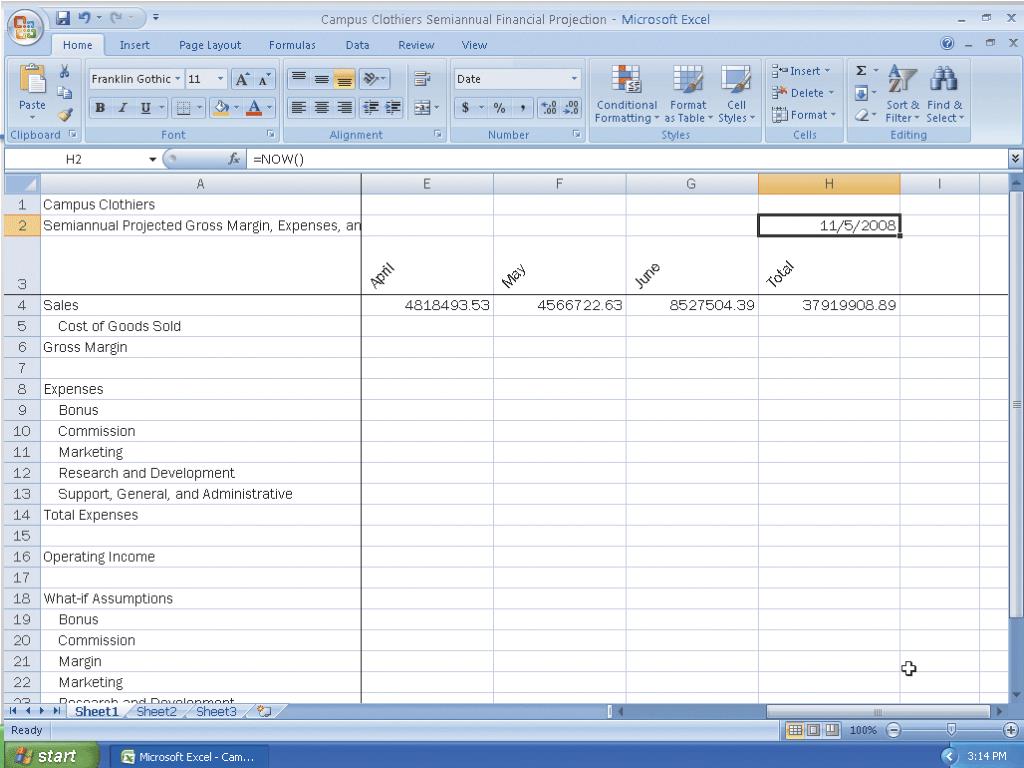
Task: Click Delete in Cells group
Action: coord(803,93)
